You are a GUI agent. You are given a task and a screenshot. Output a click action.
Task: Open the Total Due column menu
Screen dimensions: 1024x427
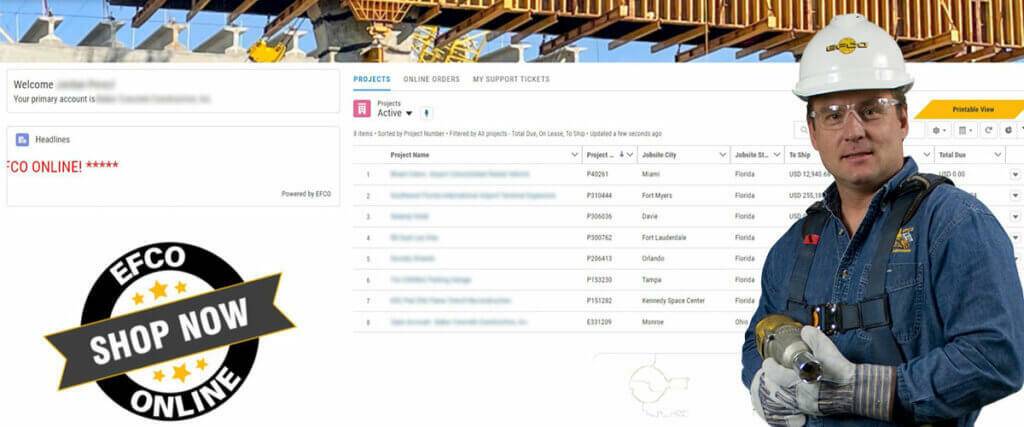997,155
